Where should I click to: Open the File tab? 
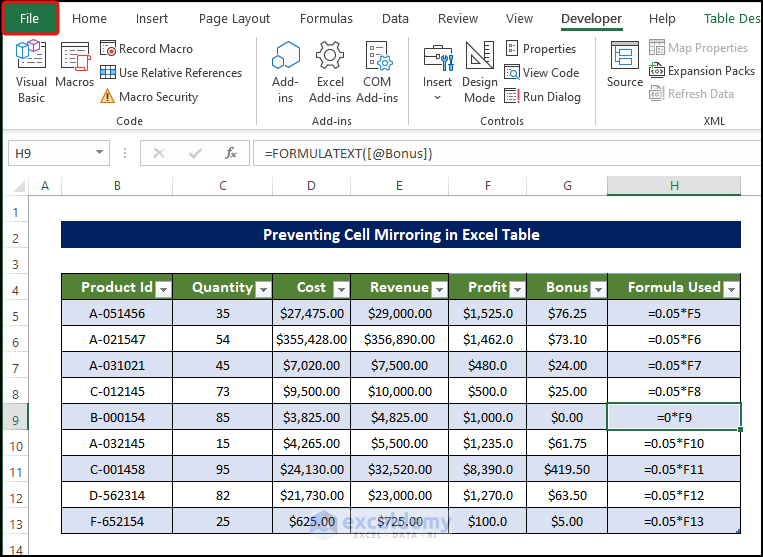click(30, 19)
